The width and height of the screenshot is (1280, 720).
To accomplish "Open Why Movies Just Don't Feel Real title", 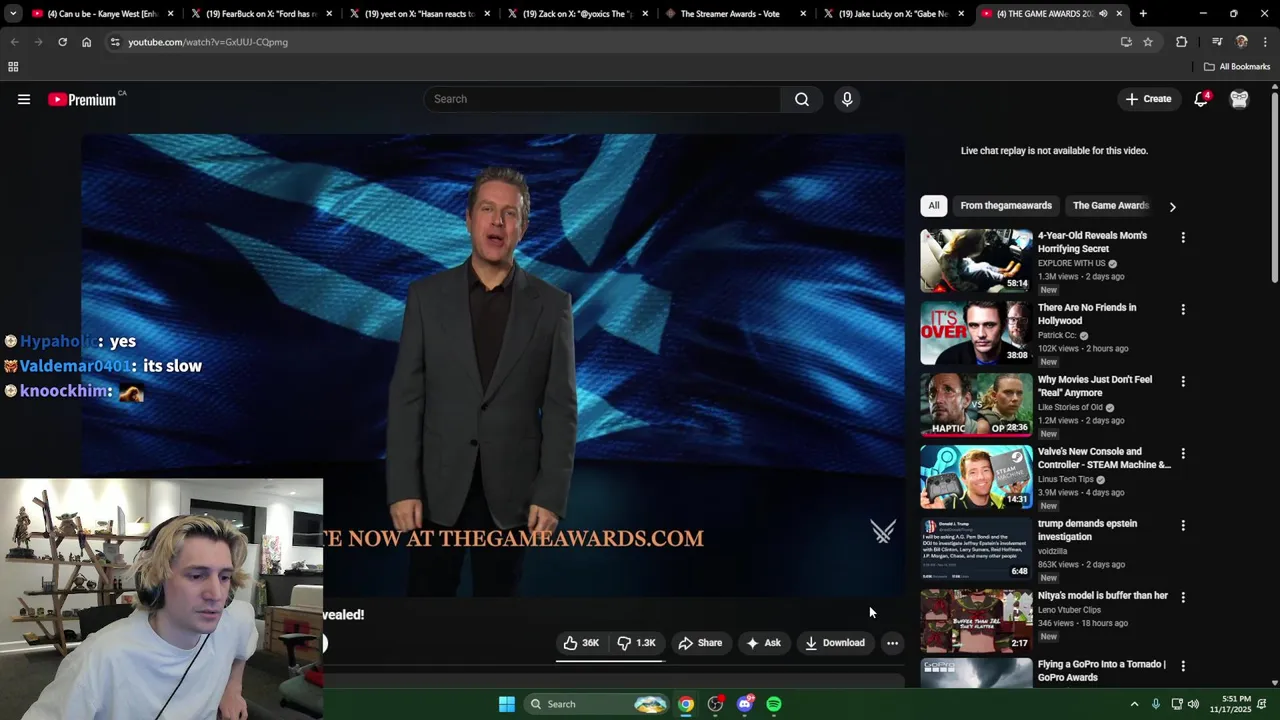I will coord(1095,386).
